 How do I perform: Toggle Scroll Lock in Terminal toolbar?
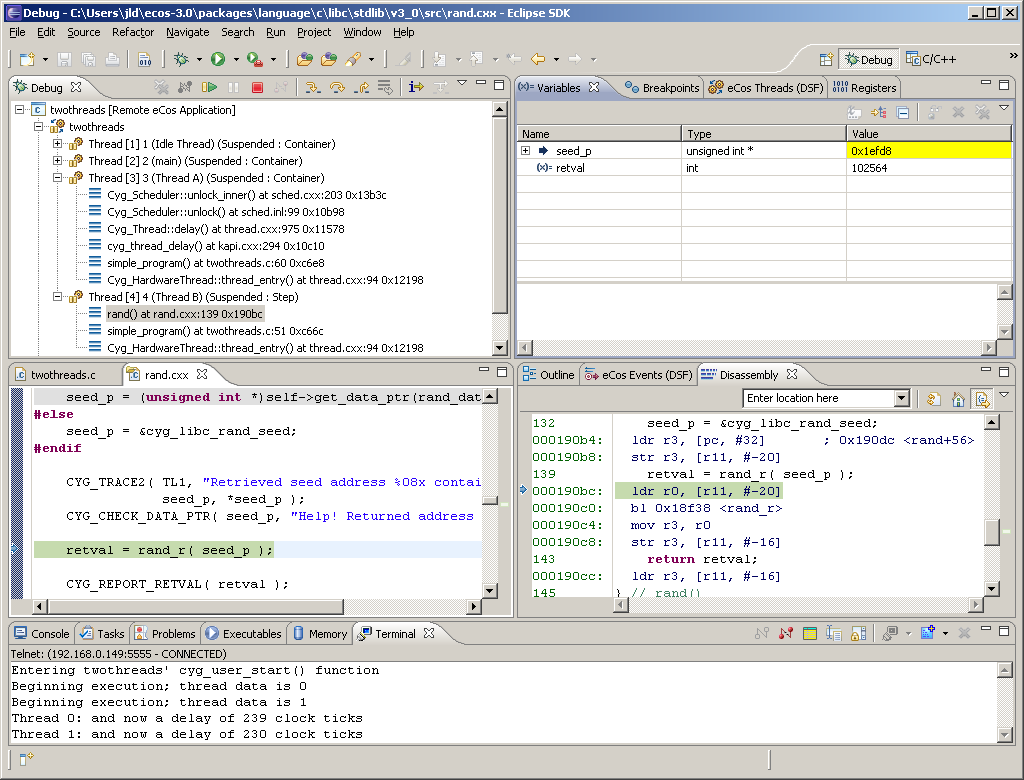coord(859,633)
